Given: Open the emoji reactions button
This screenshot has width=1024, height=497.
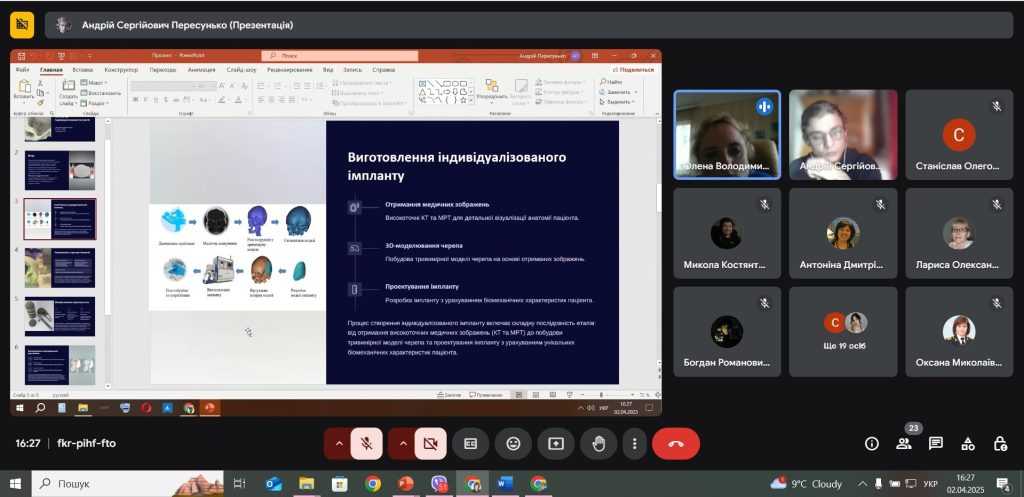Looking at the screenshot, I should coord(513,443).
